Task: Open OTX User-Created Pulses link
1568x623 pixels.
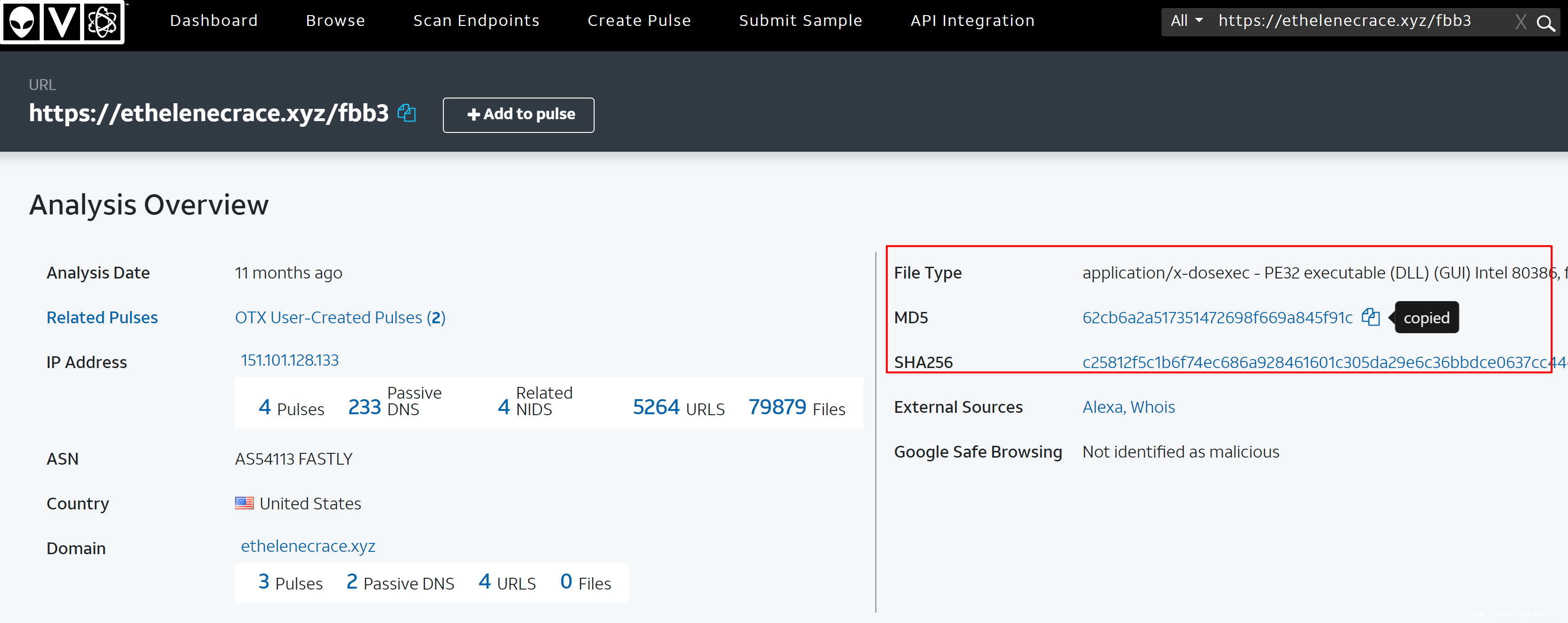Action: coord(340,317)
